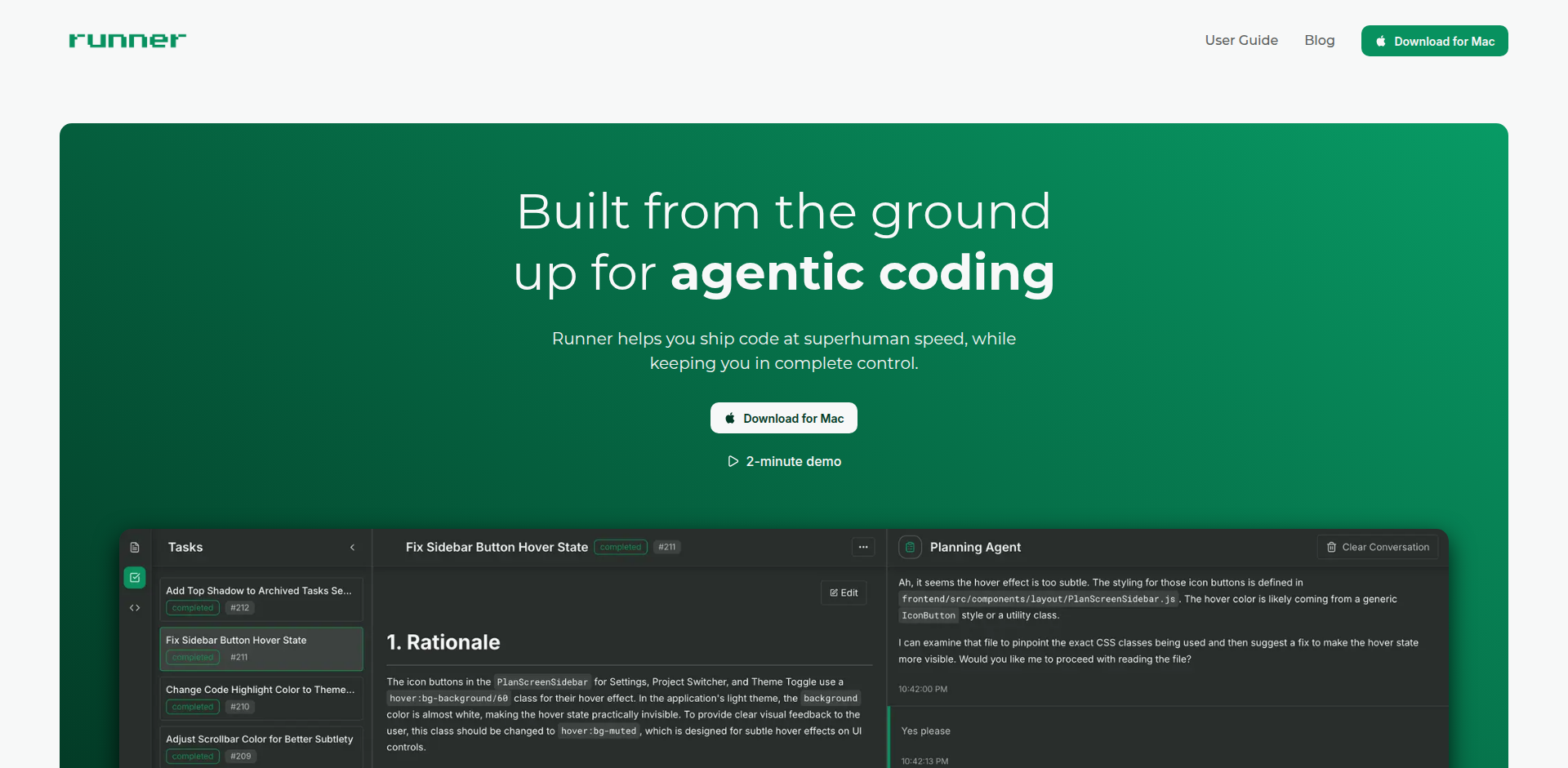Click the #210 task number badge
The width and height of the screenshot is (1568, 768).
tap(240, 707)
